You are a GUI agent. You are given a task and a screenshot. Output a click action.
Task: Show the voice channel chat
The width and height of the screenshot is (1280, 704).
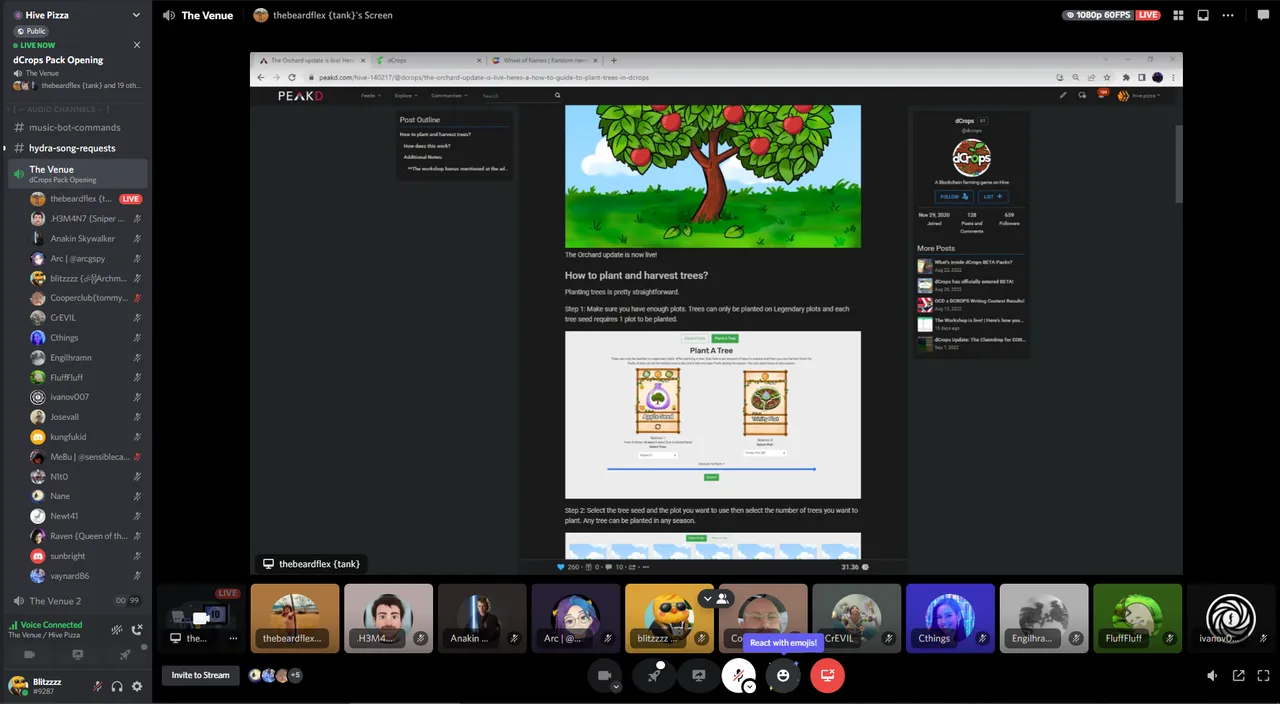pyautogui.click(x=1262, y=15)
